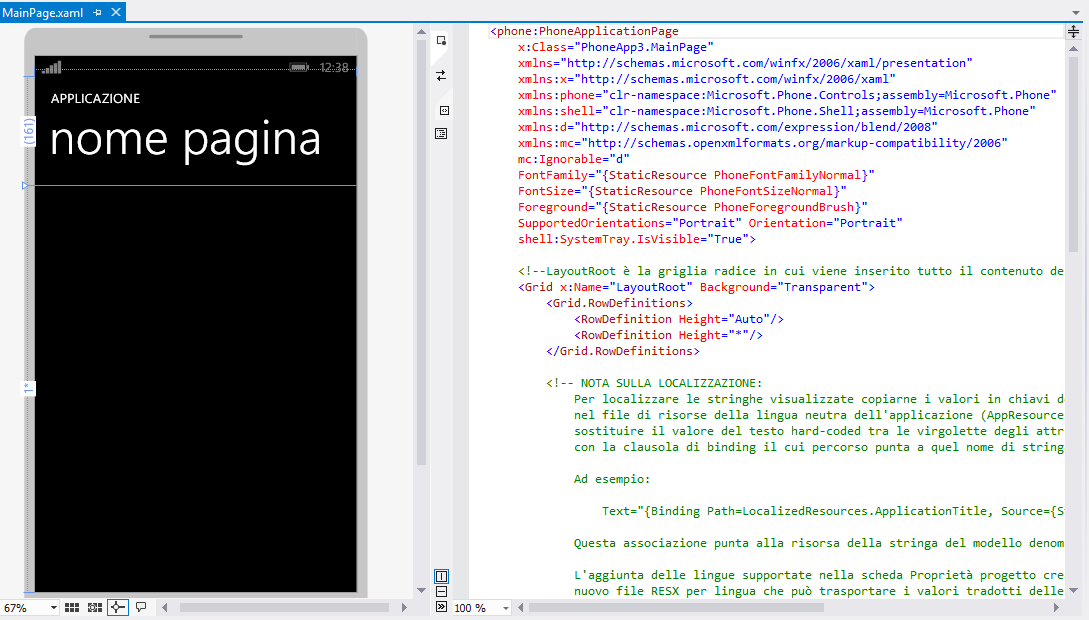
Task: Open the document tabs overflow dropdown
Action: [x=1076, y=12]
